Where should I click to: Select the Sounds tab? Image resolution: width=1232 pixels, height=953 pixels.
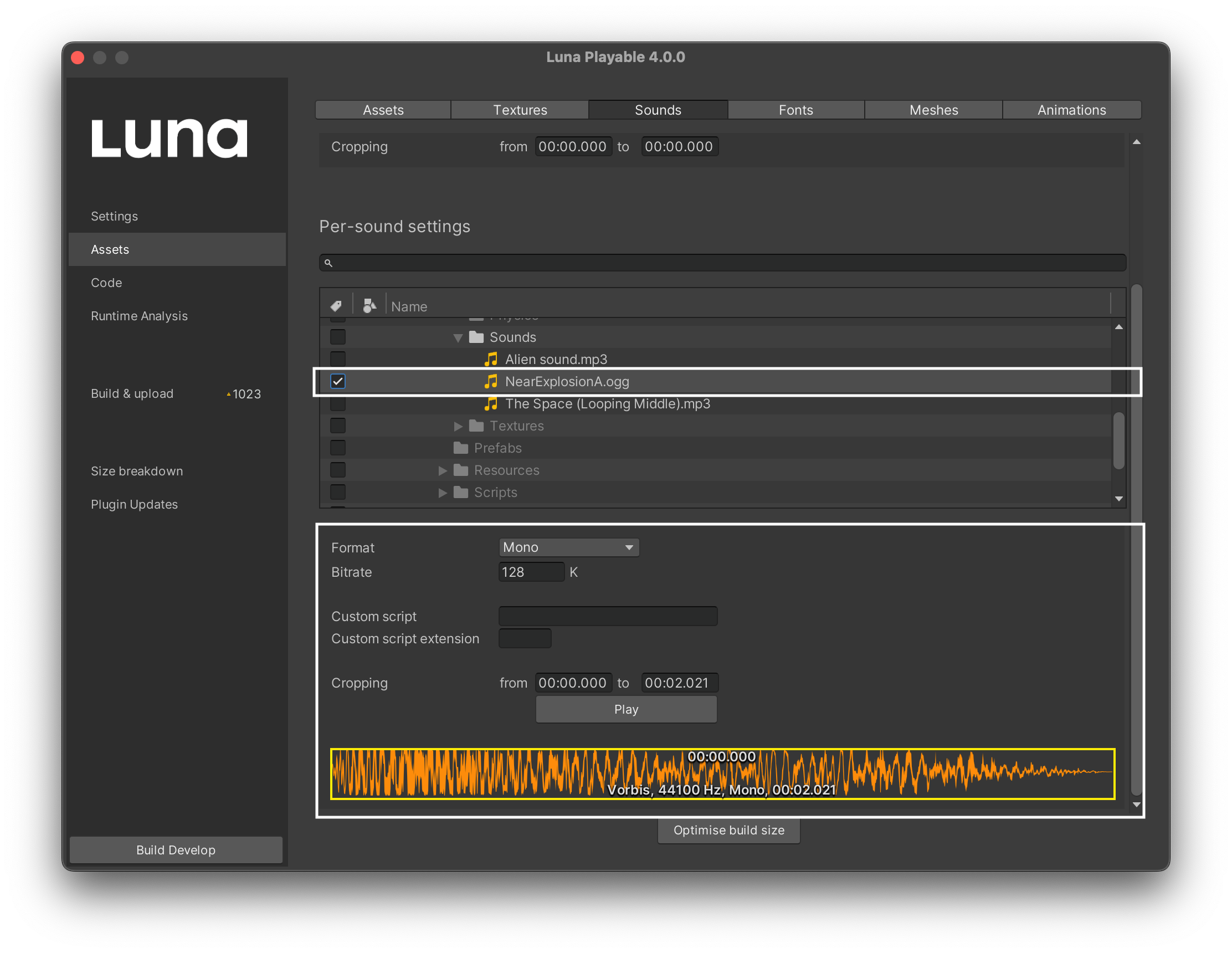(658, 110)
